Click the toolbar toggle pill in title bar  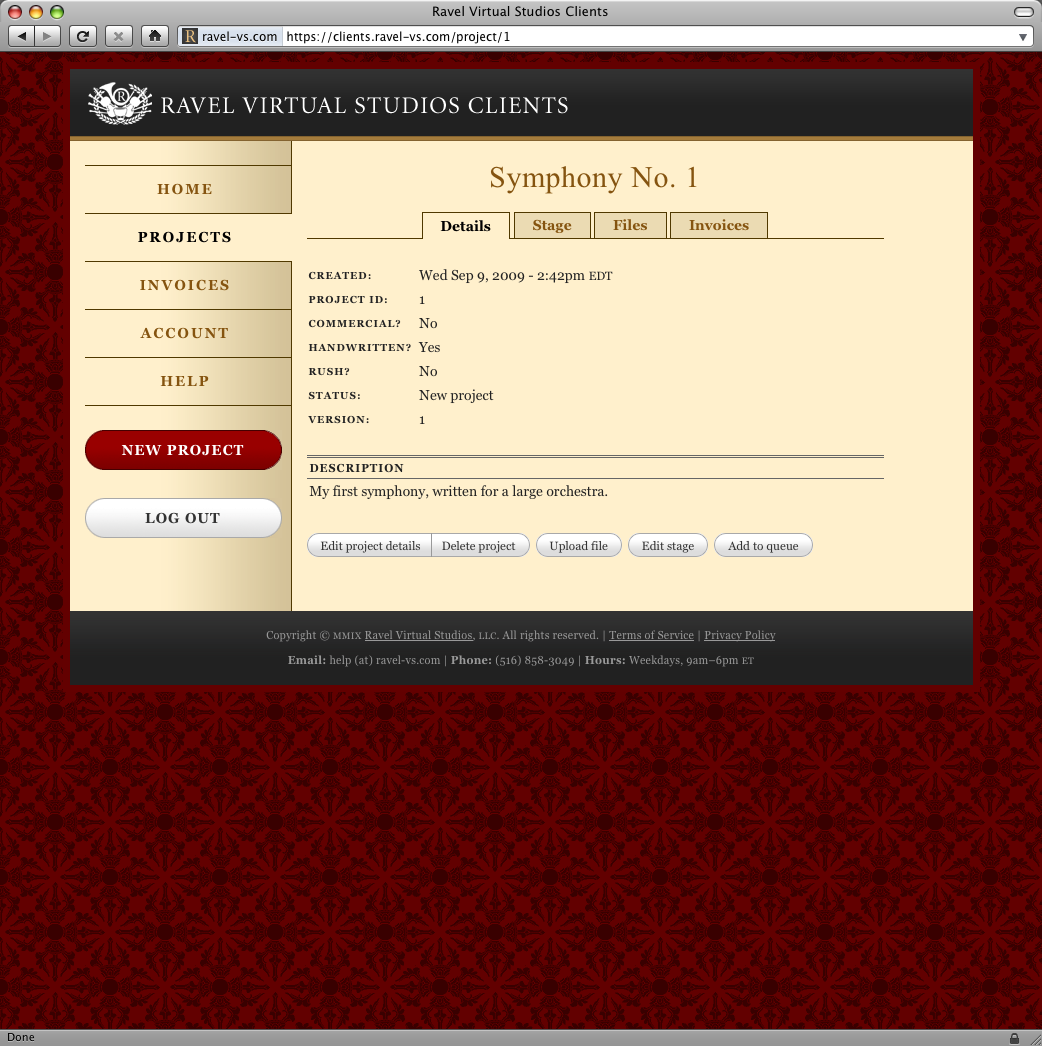point(1023,11)
